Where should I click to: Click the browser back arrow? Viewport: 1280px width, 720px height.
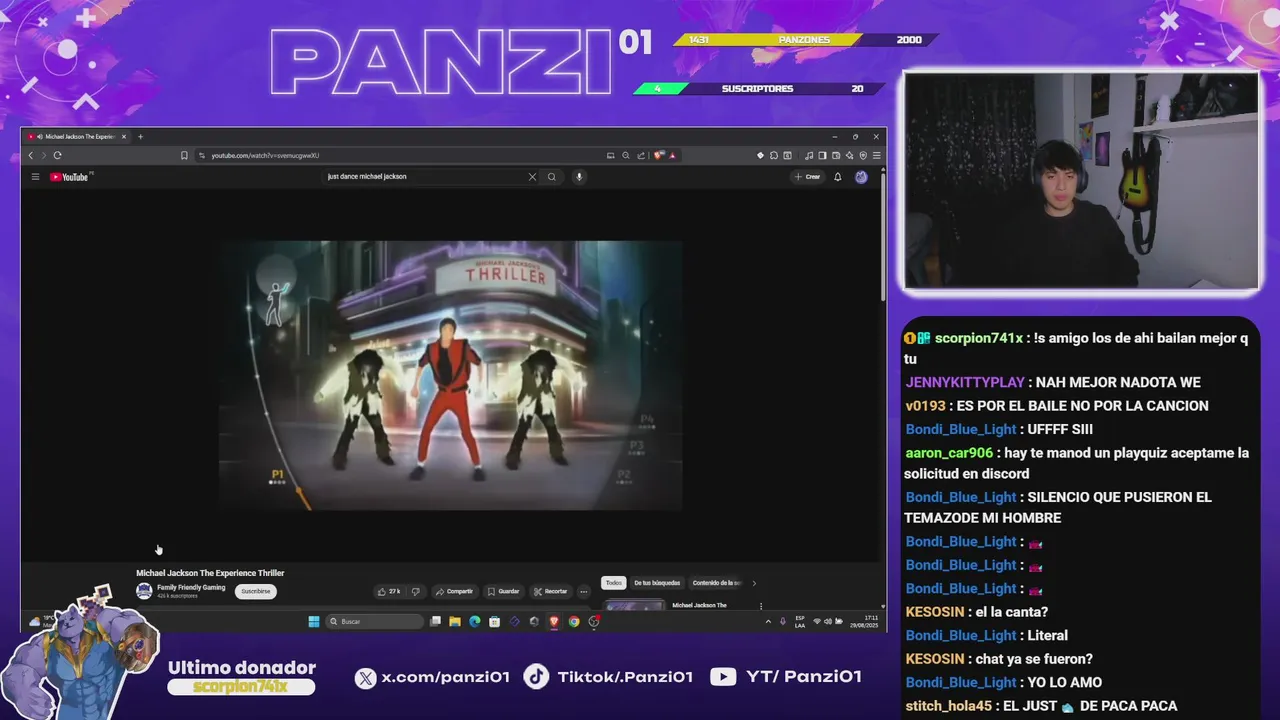point(31,155)
